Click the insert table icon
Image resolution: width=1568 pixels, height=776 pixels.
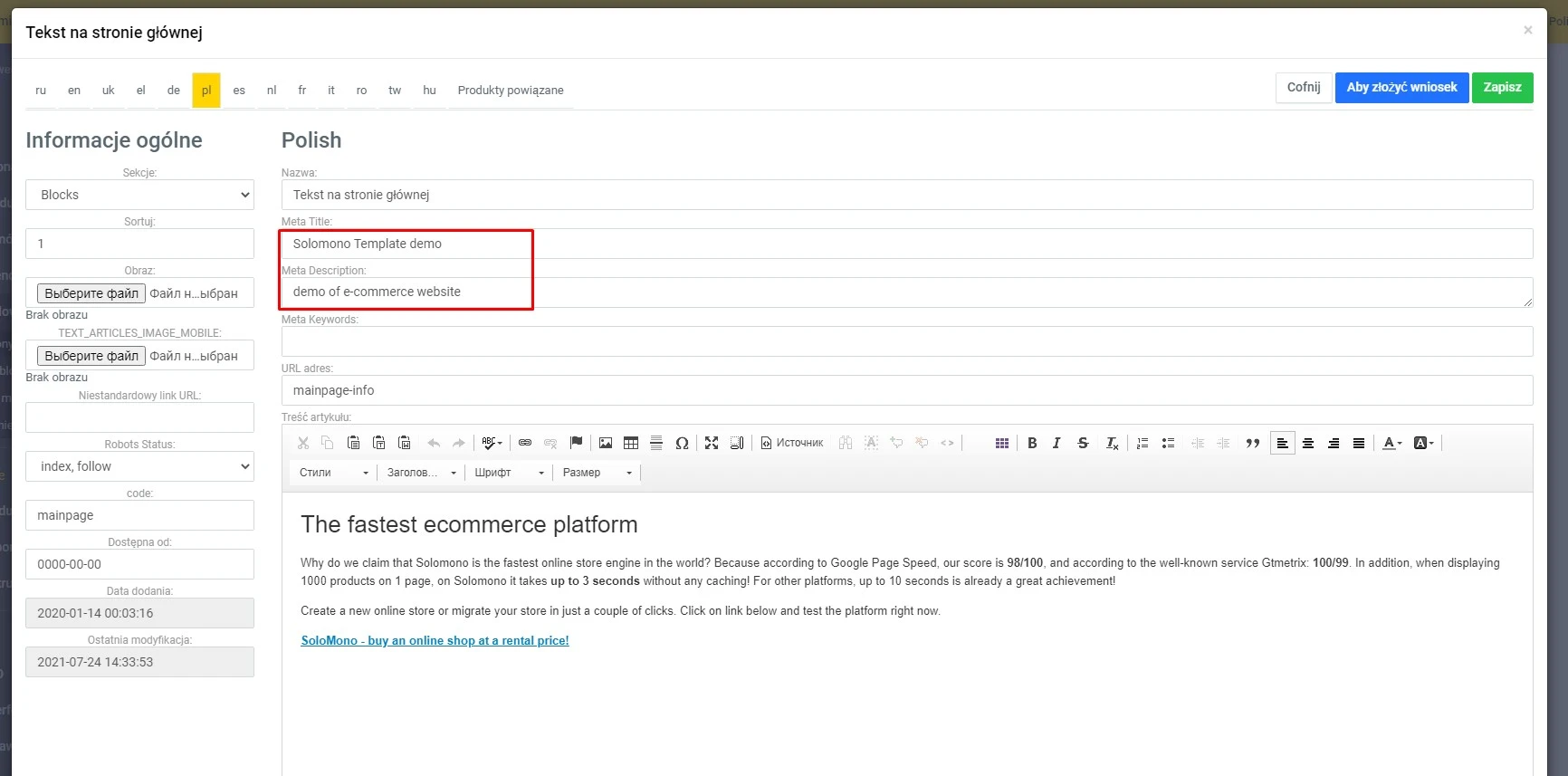(x=631, y=443)
